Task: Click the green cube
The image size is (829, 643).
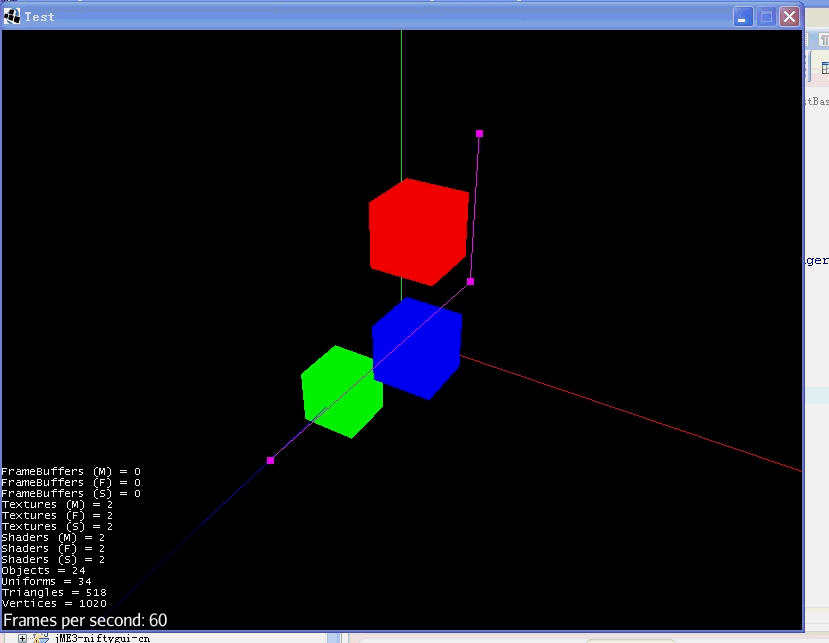Action: [x=342, y=391]
